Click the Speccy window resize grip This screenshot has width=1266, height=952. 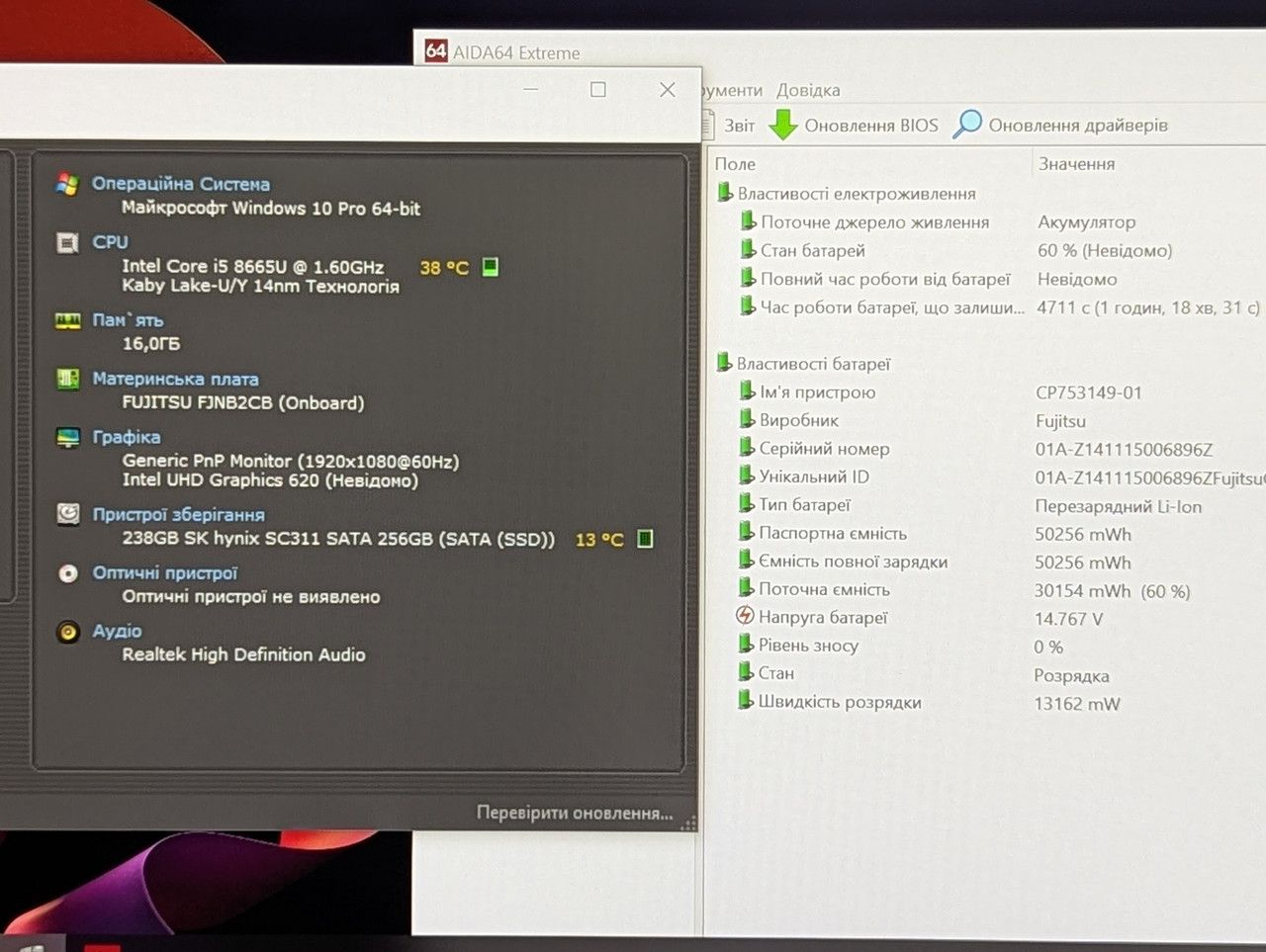click(689, 822)
